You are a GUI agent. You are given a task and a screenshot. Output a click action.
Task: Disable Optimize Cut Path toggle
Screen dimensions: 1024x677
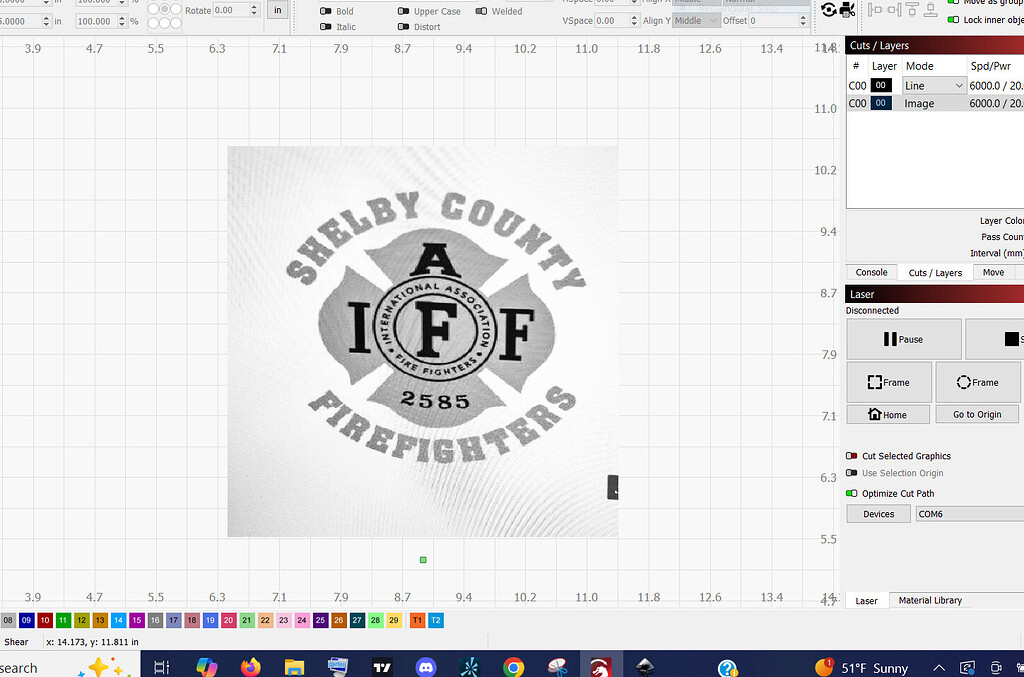[852, 494]
